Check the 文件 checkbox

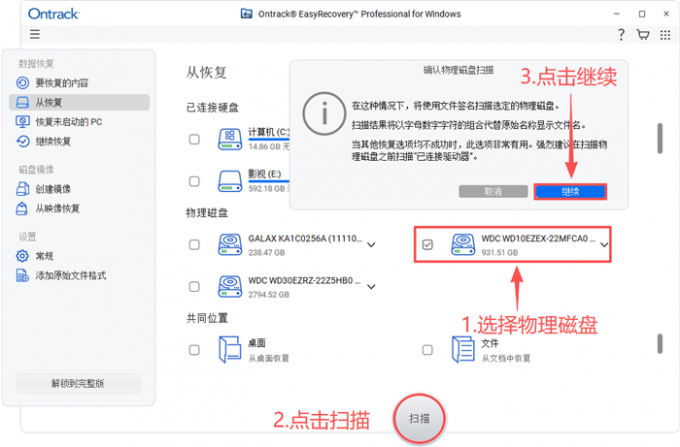click(x=428, y=350)
